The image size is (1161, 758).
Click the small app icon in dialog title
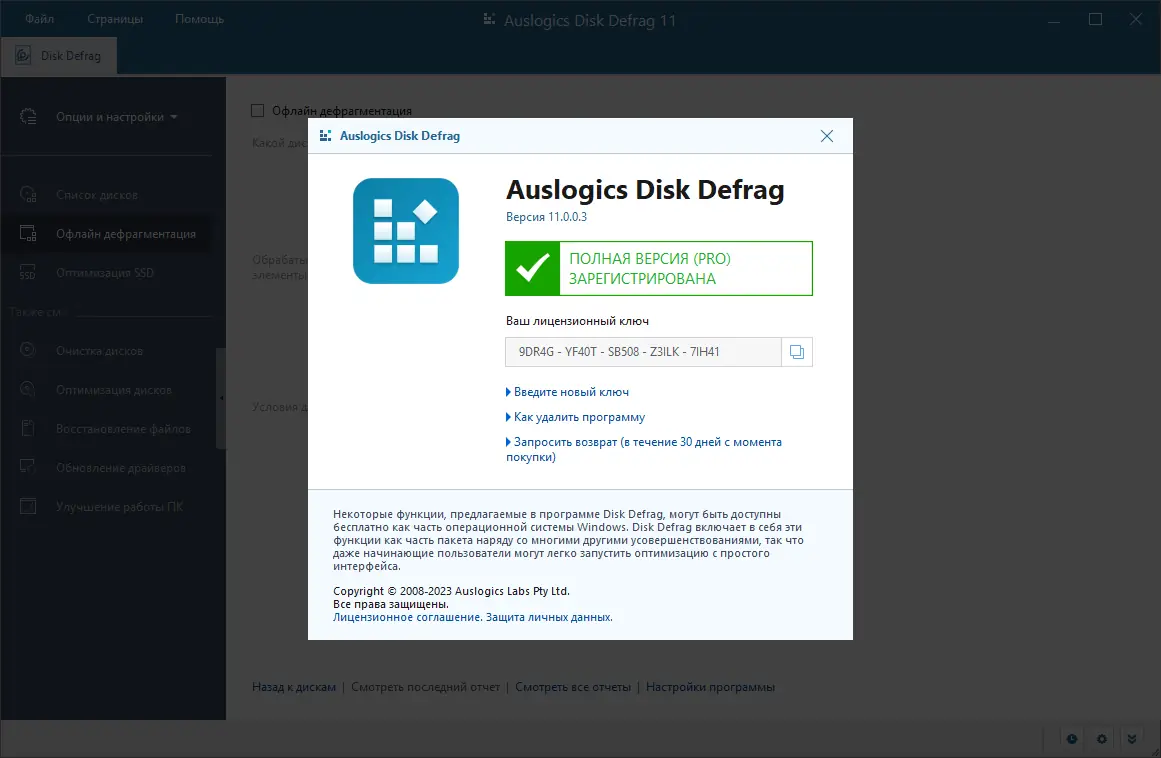click(x=325, y=135)
